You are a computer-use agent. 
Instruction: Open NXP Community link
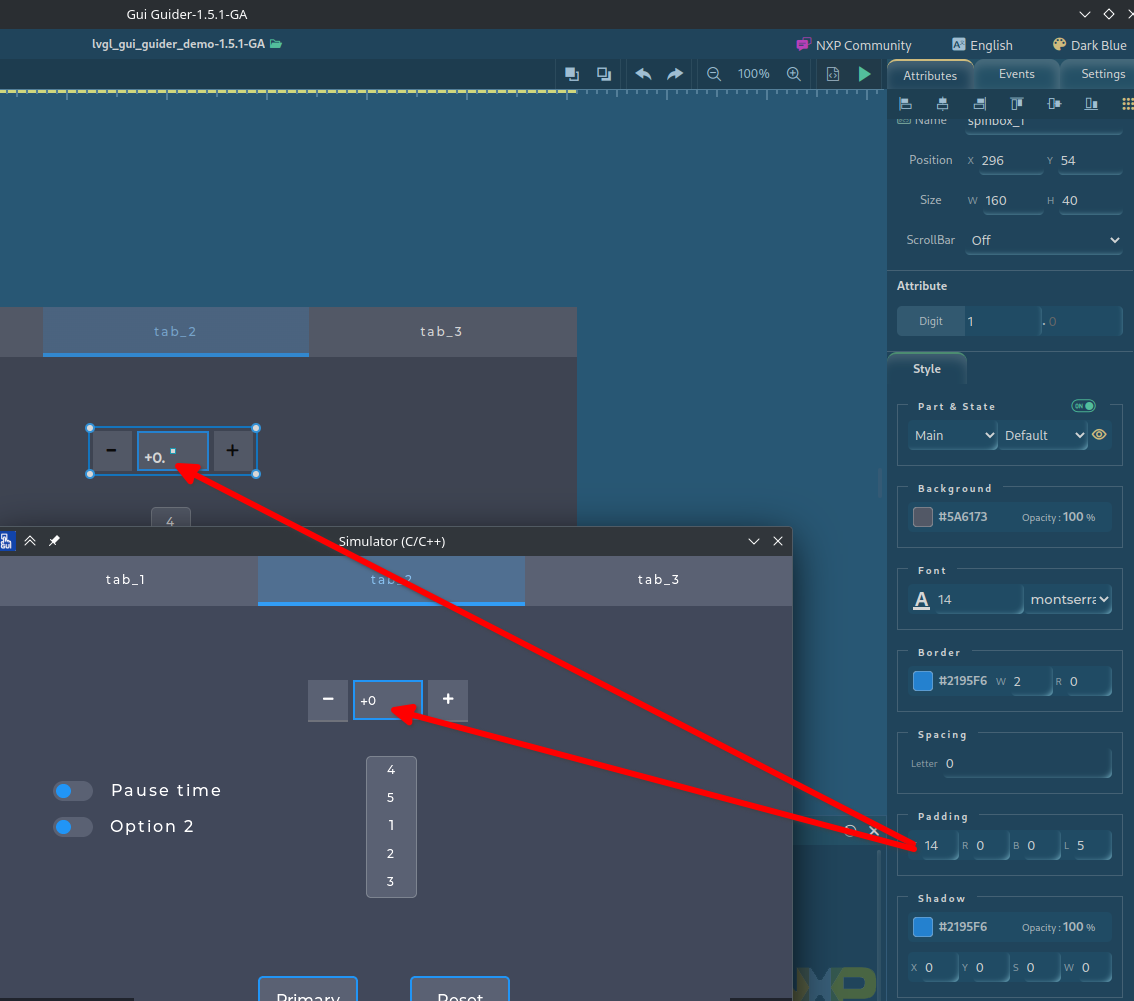pos(853,45)
